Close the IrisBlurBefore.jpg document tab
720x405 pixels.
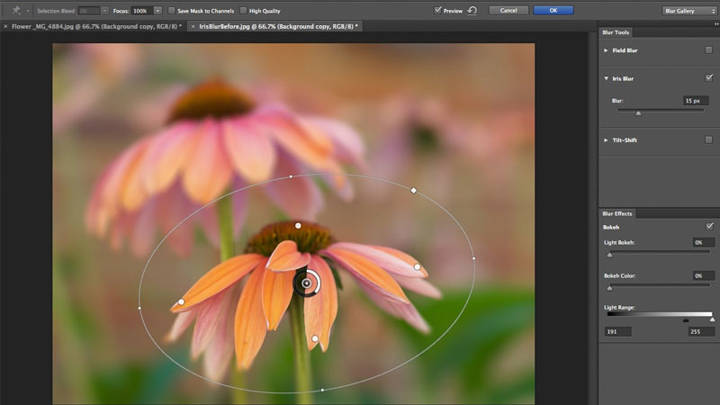(x=193, y=27)
